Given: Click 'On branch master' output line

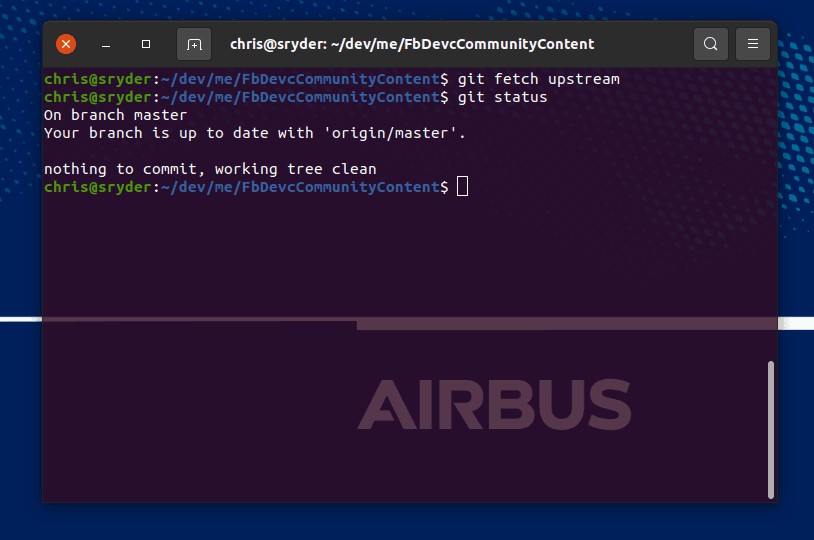Looking at the screenshot, I should click(x=115, y=115).
